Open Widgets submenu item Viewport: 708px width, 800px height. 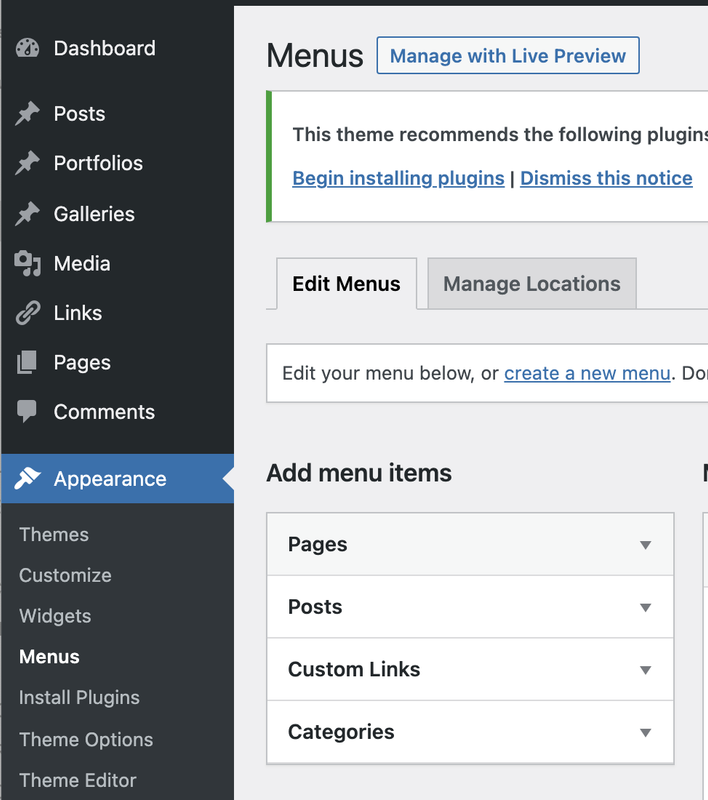(x=55, y=616)
